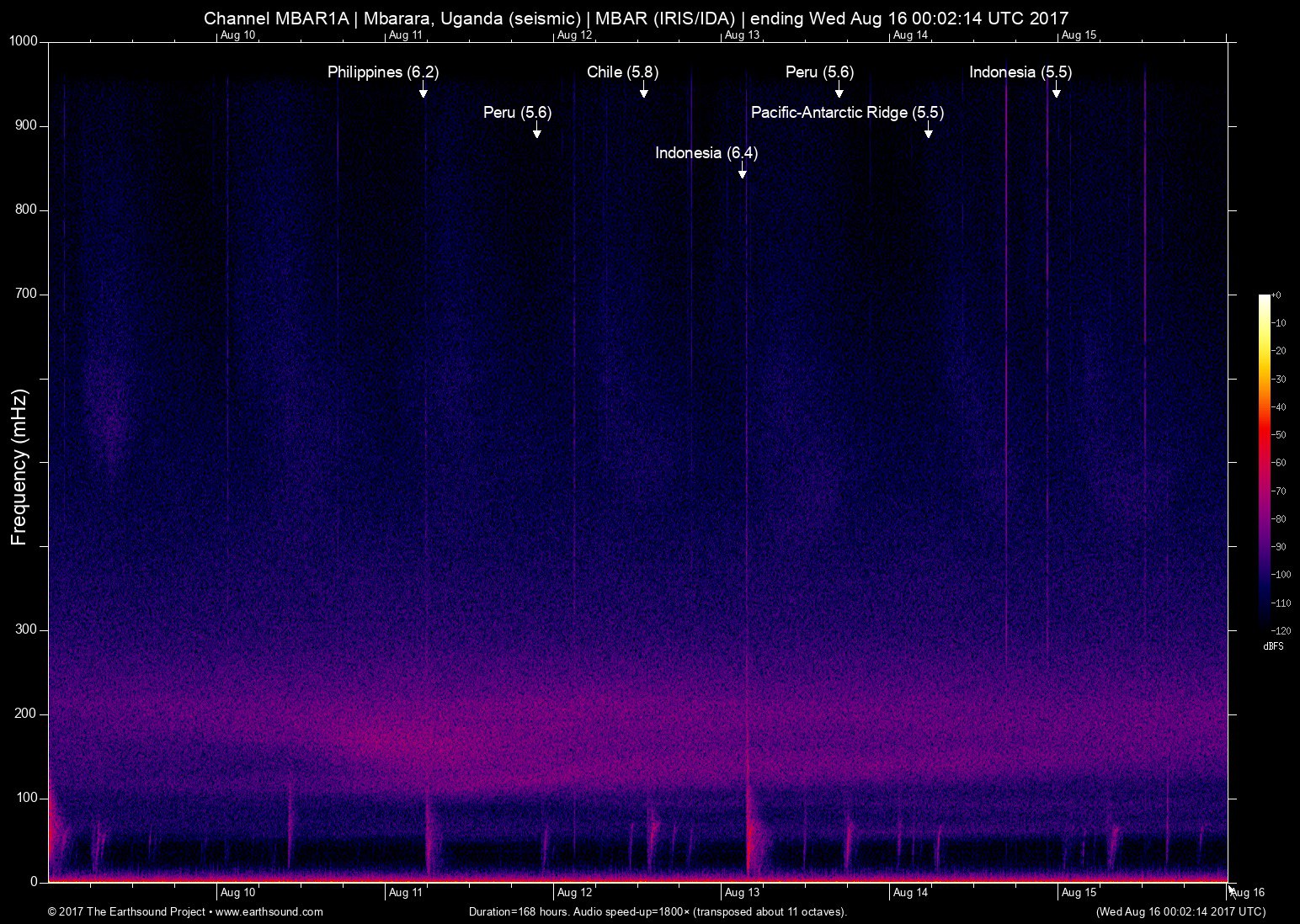Click the dBFS color scale bar

[x=1264, y=462]
